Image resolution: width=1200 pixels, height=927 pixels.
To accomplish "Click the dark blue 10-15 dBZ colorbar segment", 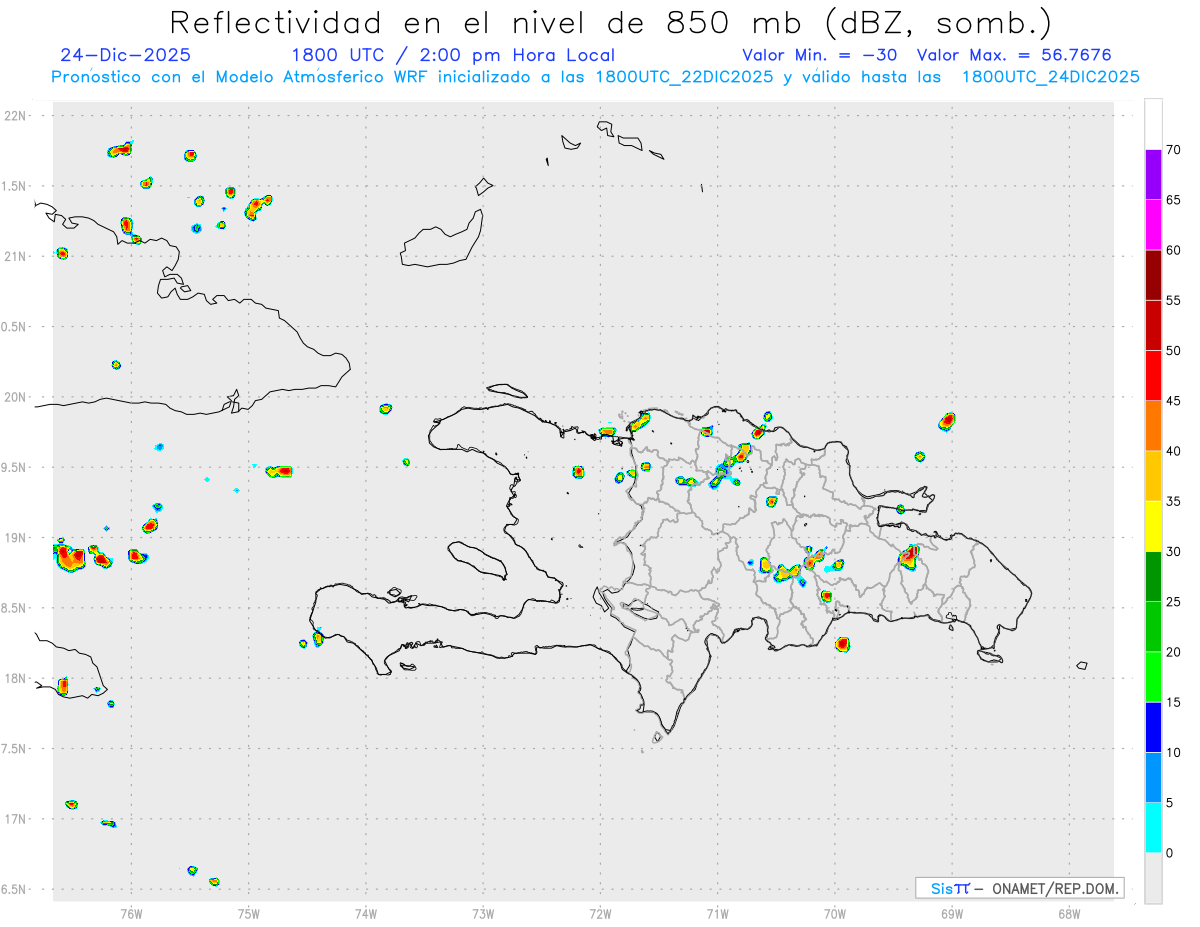I will click(1153, 727).
